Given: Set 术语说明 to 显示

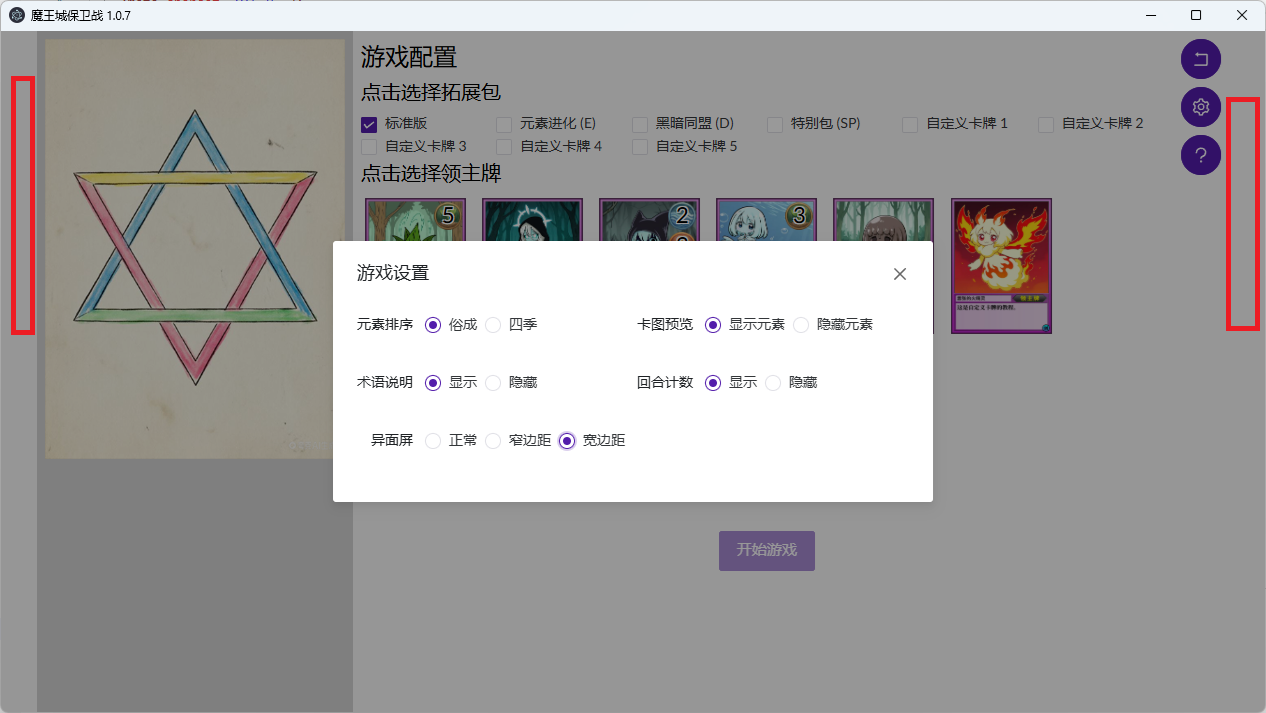Looking at the screenshot, I should pyautogui.click(x=433, y=382).
